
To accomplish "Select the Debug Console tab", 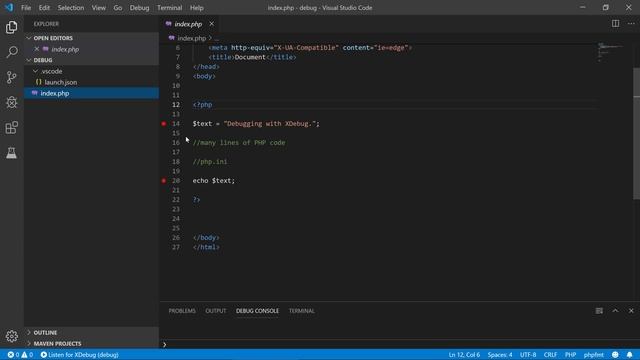I will (x=257, y=311).
